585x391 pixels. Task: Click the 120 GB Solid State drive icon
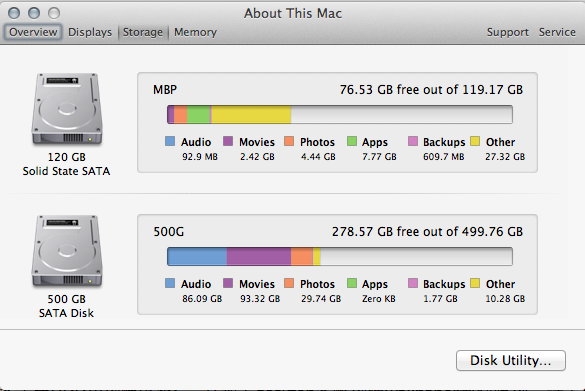[x=67, y=109]
